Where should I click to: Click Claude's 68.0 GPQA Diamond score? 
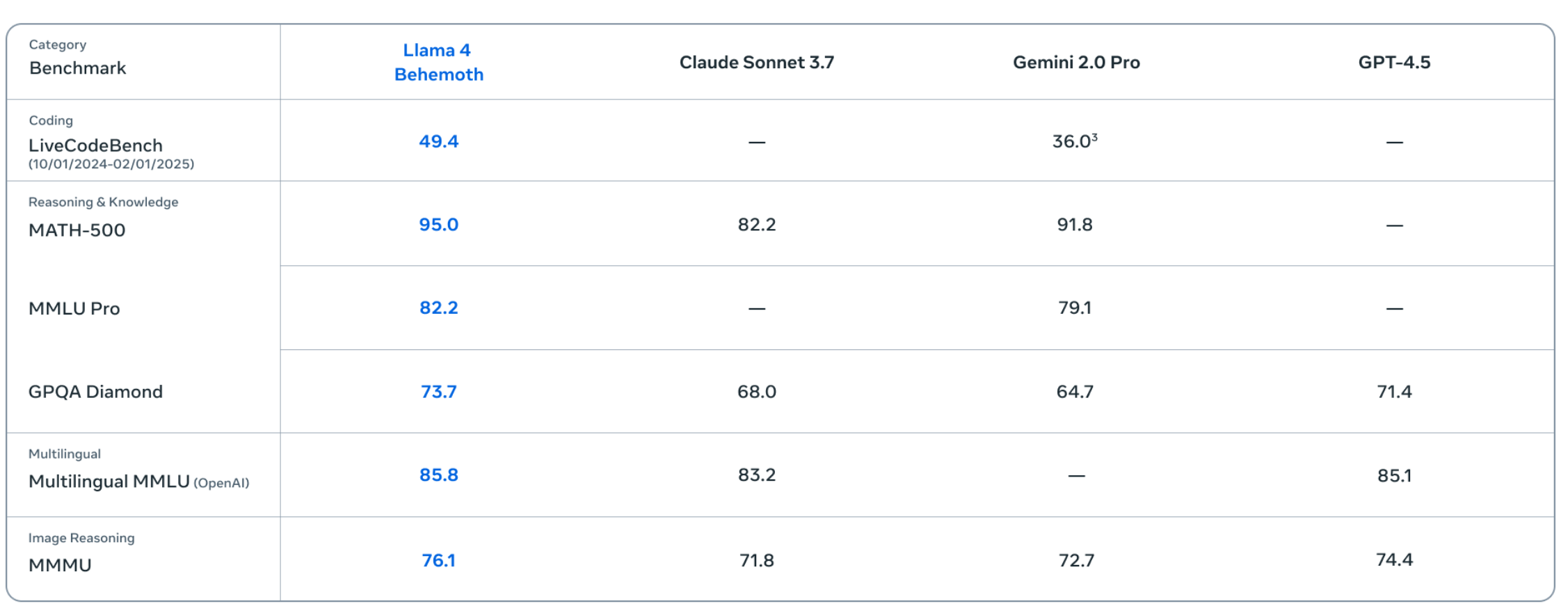pyautogui.click(x=756, y=392)
